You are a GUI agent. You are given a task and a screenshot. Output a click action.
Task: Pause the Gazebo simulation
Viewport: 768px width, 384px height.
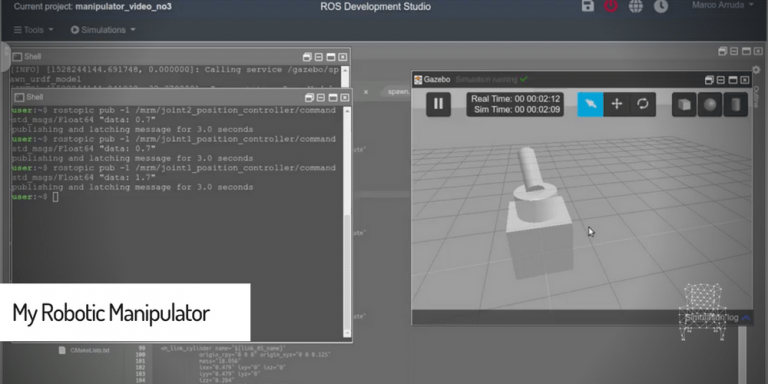click(x=438, y=104)
